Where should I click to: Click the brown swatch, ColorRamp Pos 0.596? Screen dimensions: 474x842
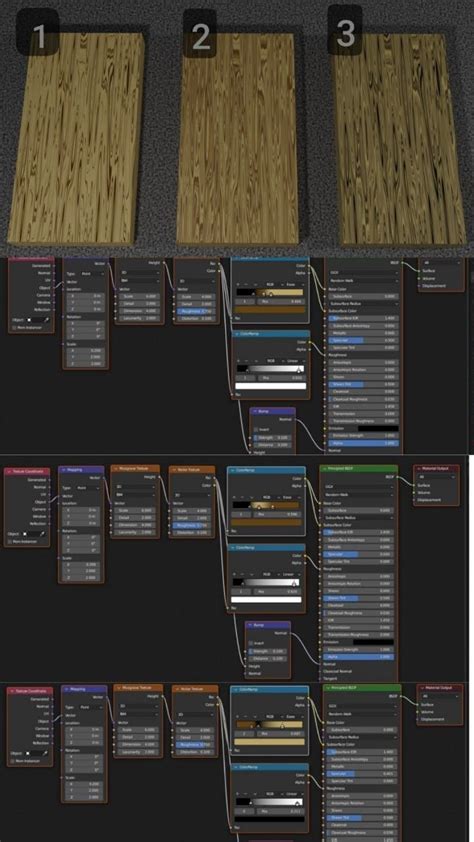(x=267, y=522)
